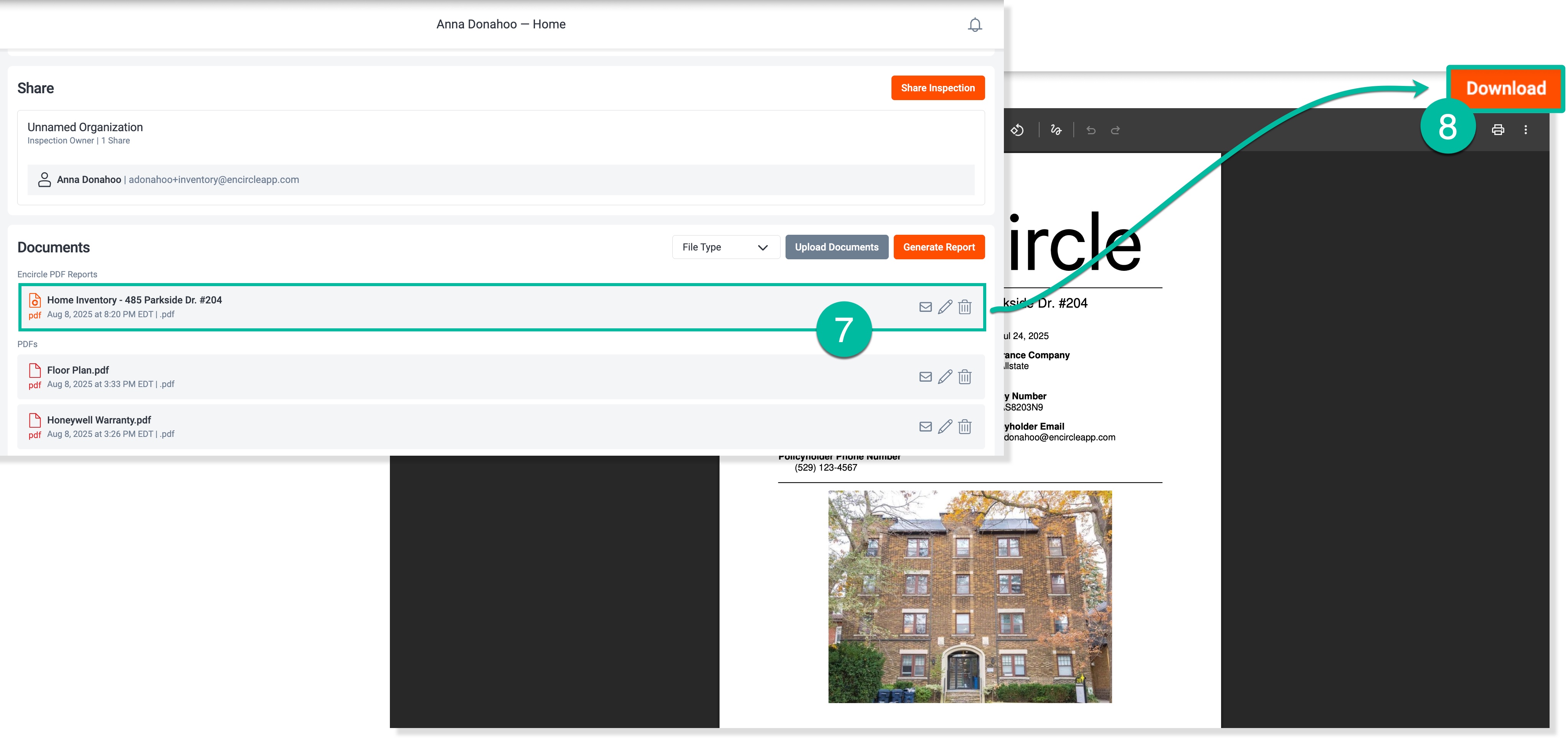
Task: Rotate the PDF page counterclockwise
Action: [x=1017, y=130]
